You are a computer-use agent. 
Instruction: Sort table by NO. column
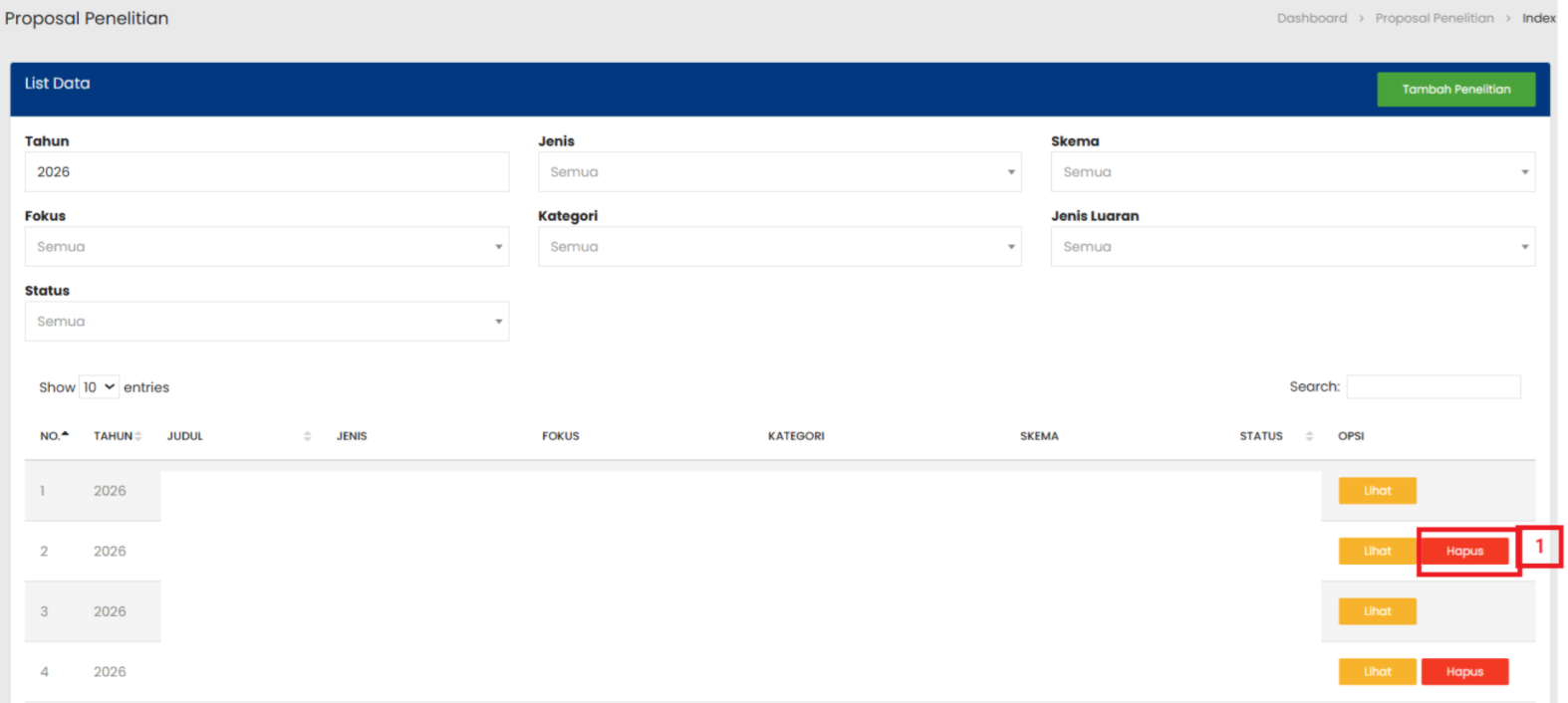pos(54,436)
